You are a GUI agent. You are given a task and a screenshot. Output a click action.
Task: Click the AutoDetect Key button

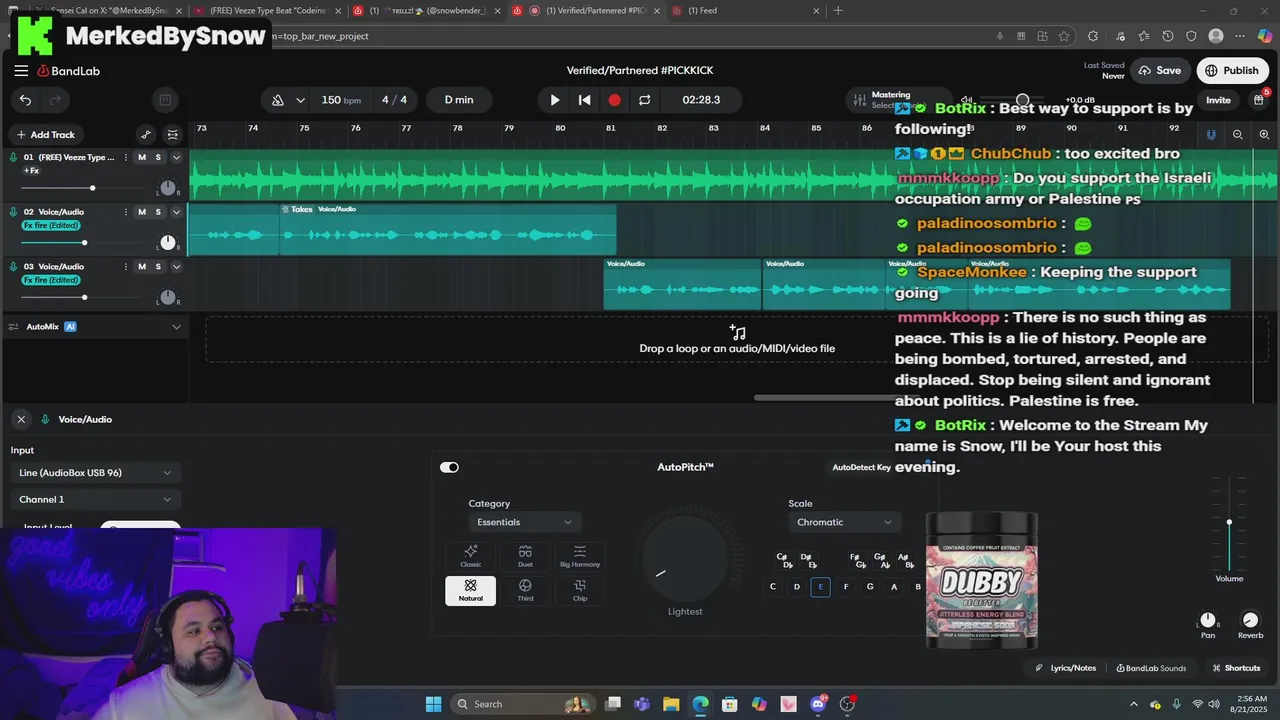[862, 467]
